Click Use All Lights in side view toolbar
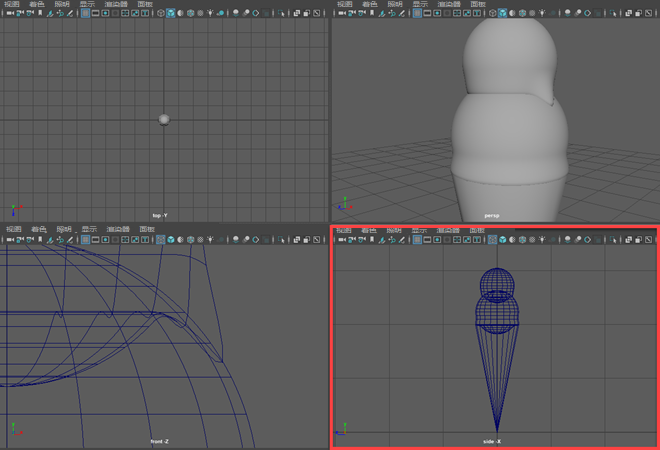The width and height of the screenshot is (660, 450). click(542, 240)
